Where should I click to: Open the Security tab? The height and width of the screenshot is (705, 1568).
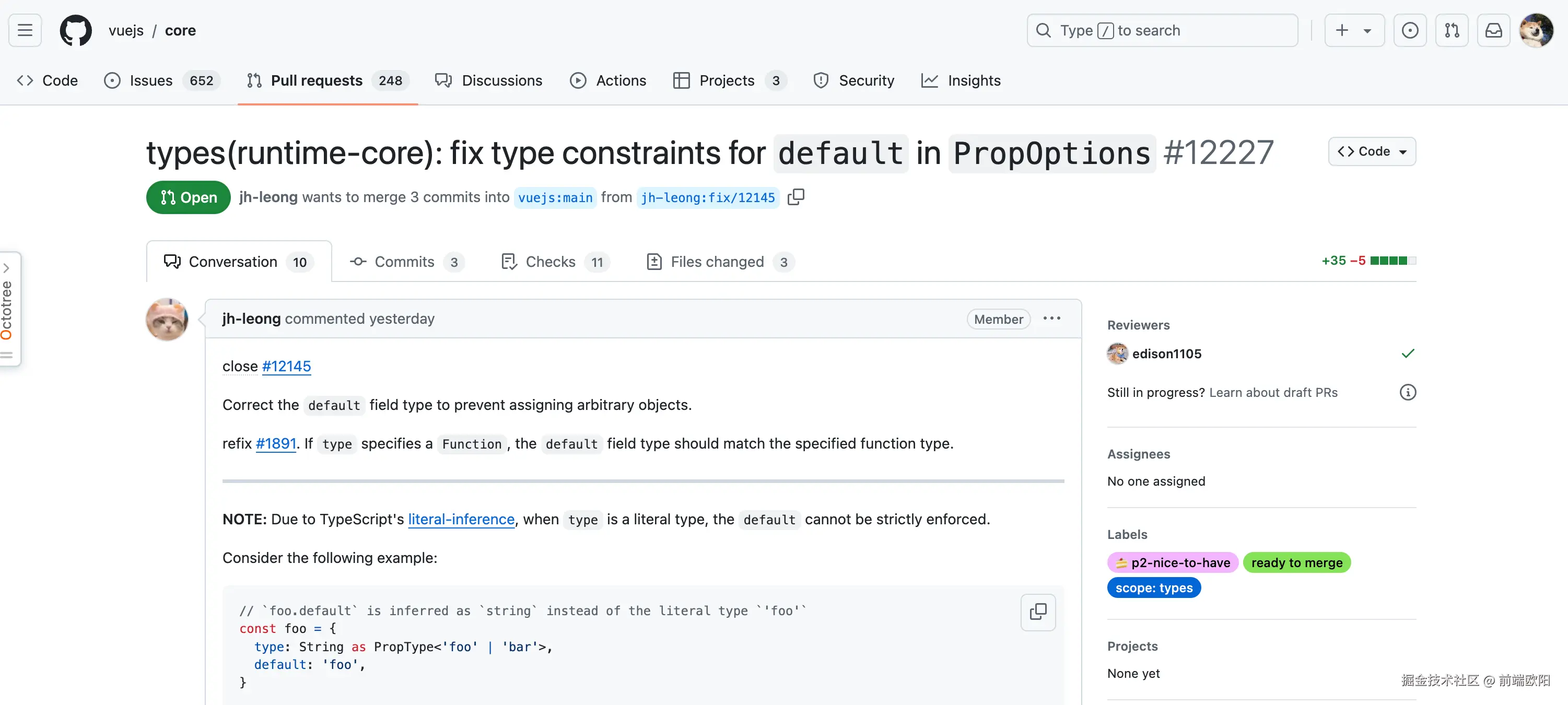[853, 80]
